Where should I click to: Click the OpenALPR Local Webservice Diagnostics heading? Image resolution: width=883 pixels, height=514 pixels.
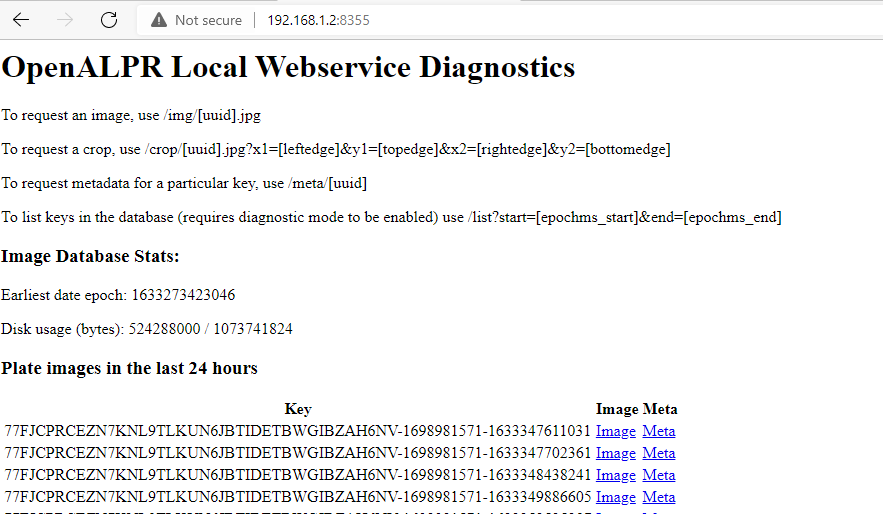288,68
